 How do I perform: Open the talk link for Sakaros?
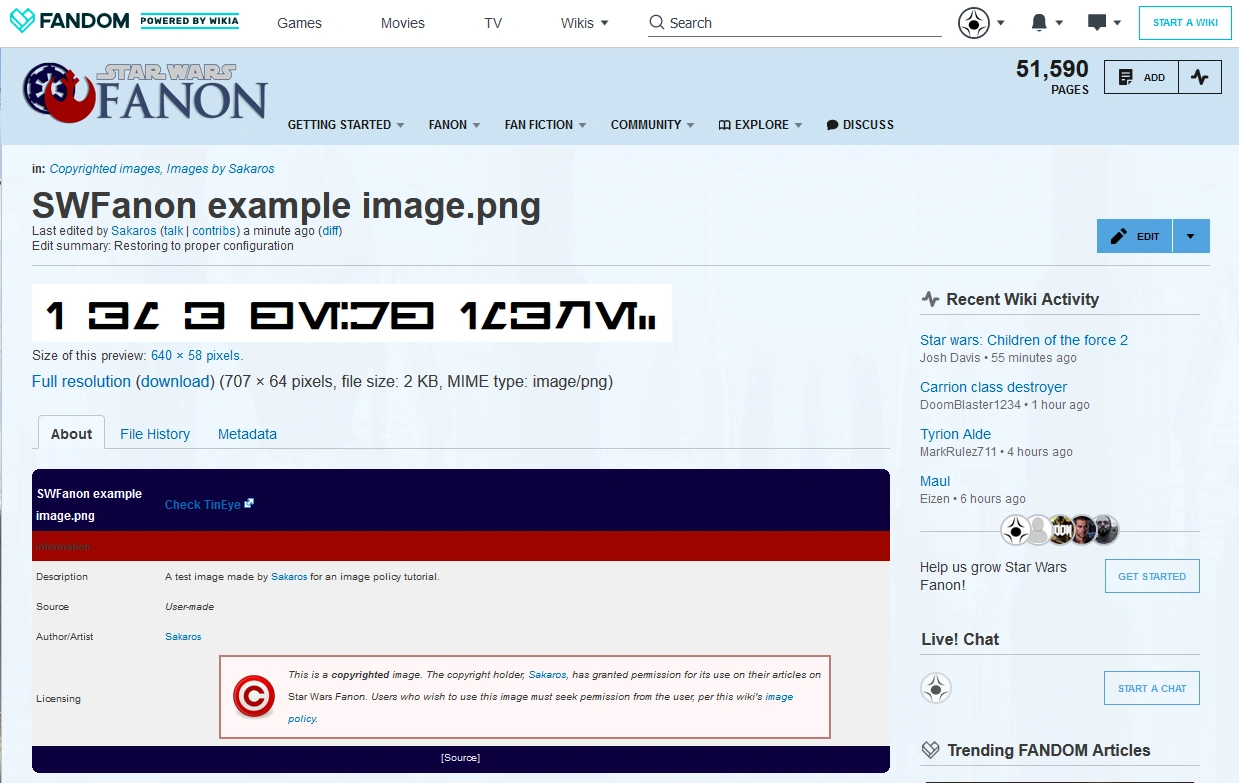point(174,231)
